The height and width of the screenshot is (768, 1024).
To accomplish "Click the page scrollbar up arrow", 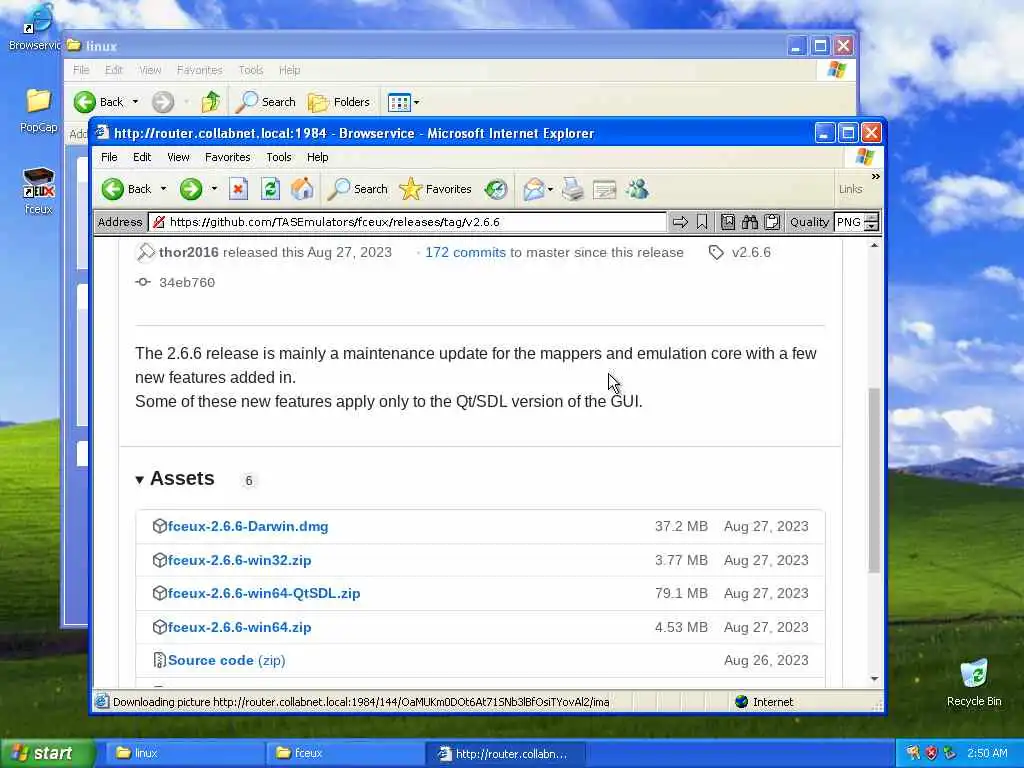I will (x=874, y=246).
